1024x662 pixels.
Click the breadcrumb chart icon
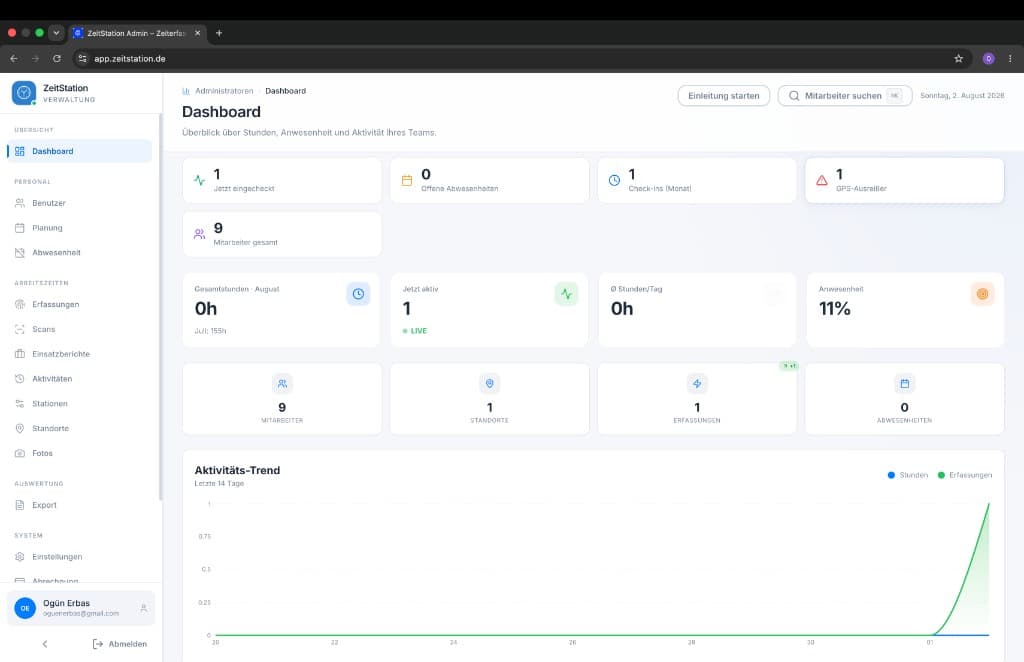pos(186,91)
